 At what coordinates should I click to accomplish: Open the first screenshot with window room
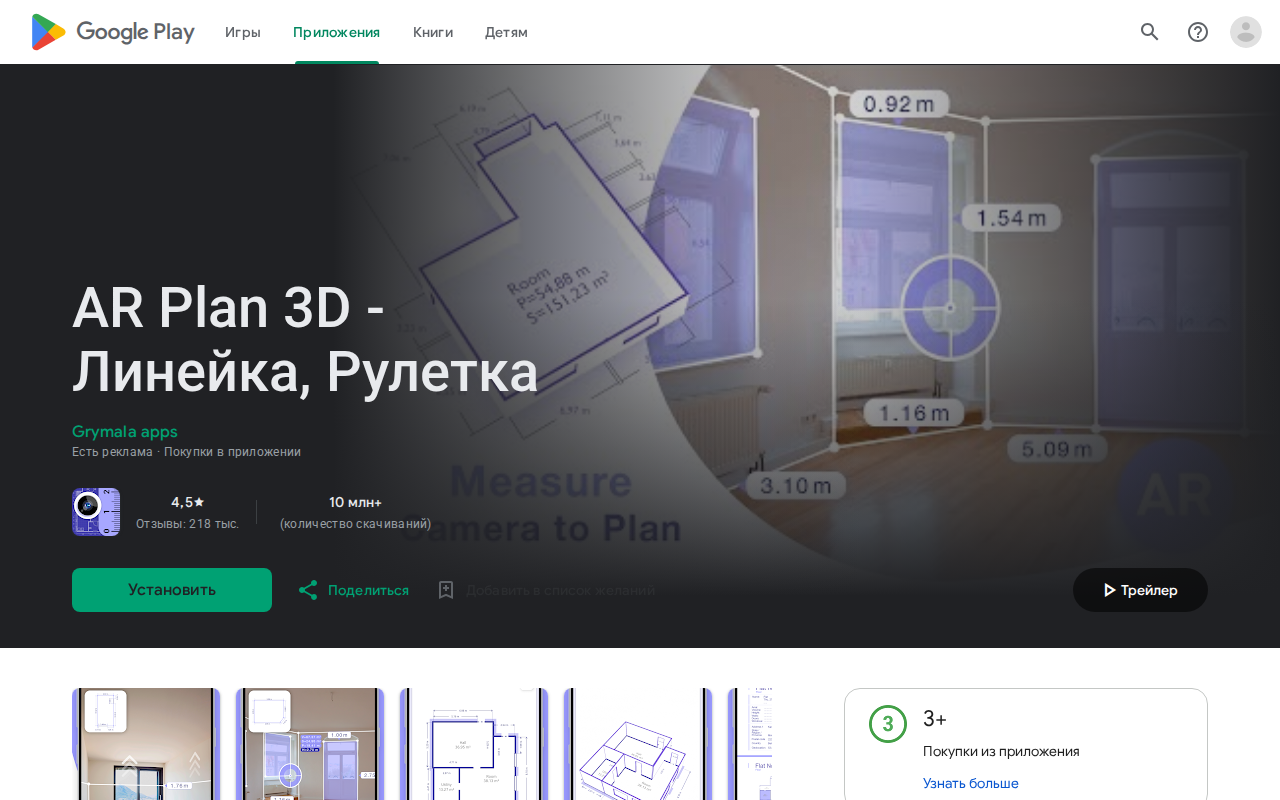tap(146, 744)
